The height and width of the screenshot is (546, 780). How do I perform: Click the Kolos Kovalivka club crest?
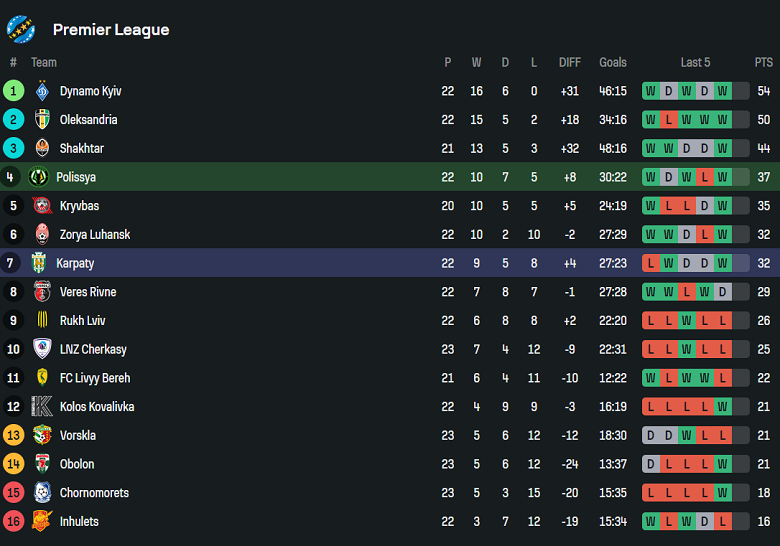click(42, 407)
